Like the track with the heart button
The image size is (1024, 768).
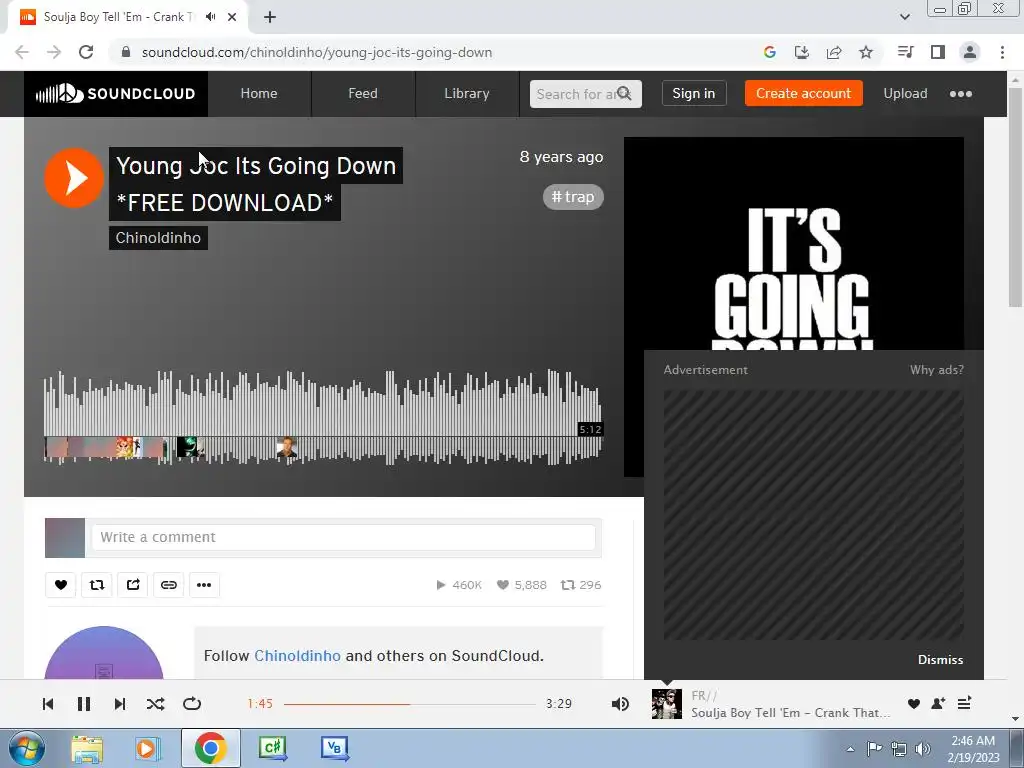click(61, 585)
